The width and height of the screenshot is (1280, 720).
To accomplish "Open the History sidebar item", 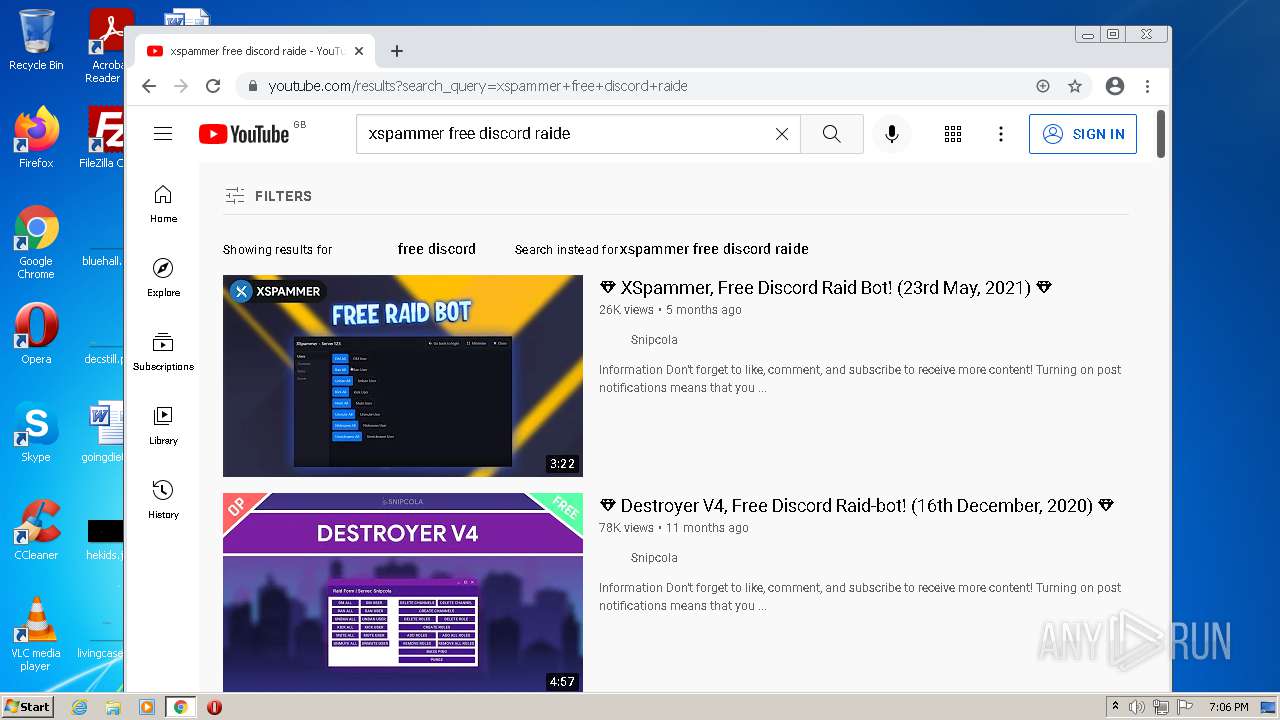I will [163, 500].
